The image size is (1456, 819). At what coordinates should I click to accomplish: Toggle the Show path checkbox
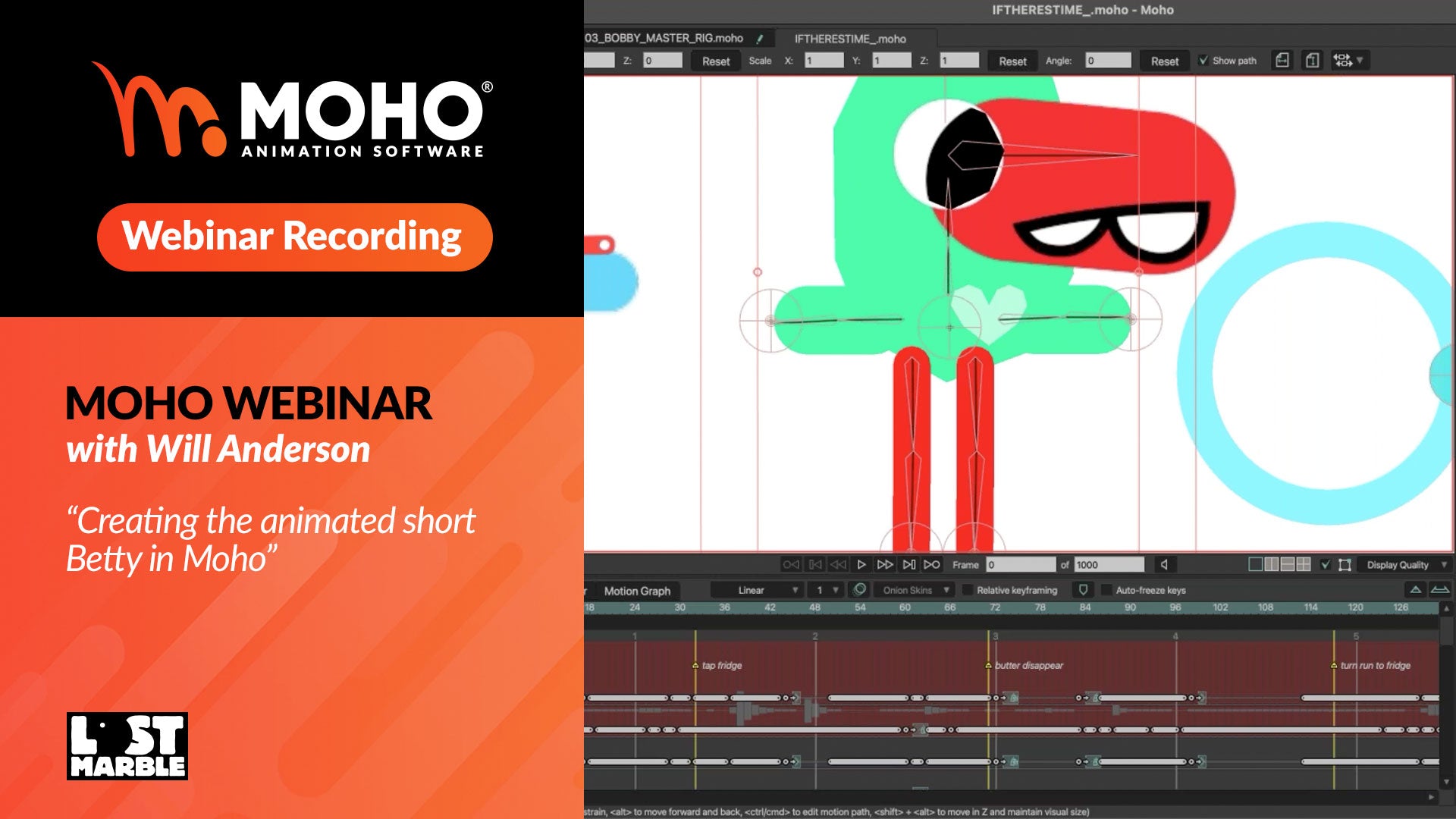(1203, 61)
